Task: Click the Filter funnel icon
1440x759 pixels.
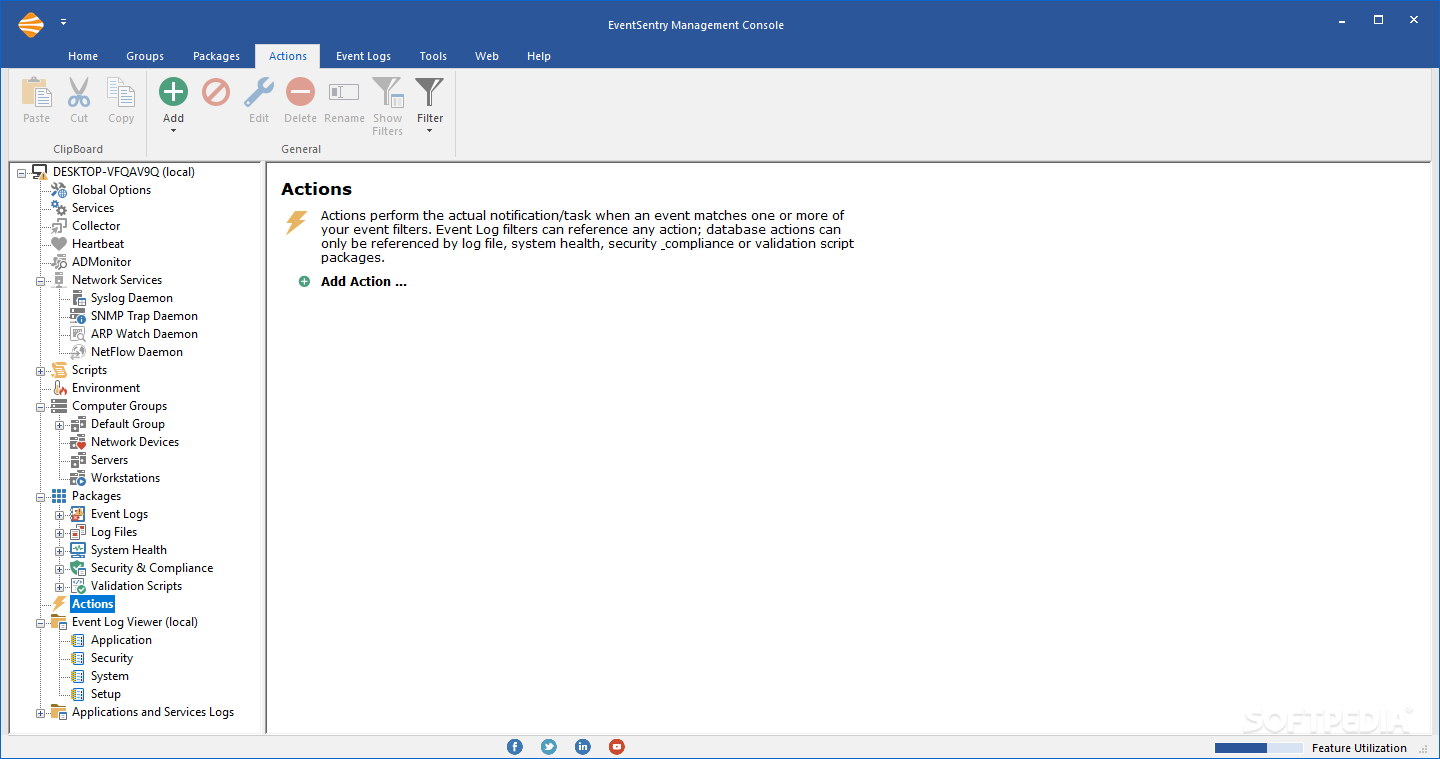Action: 429,92
